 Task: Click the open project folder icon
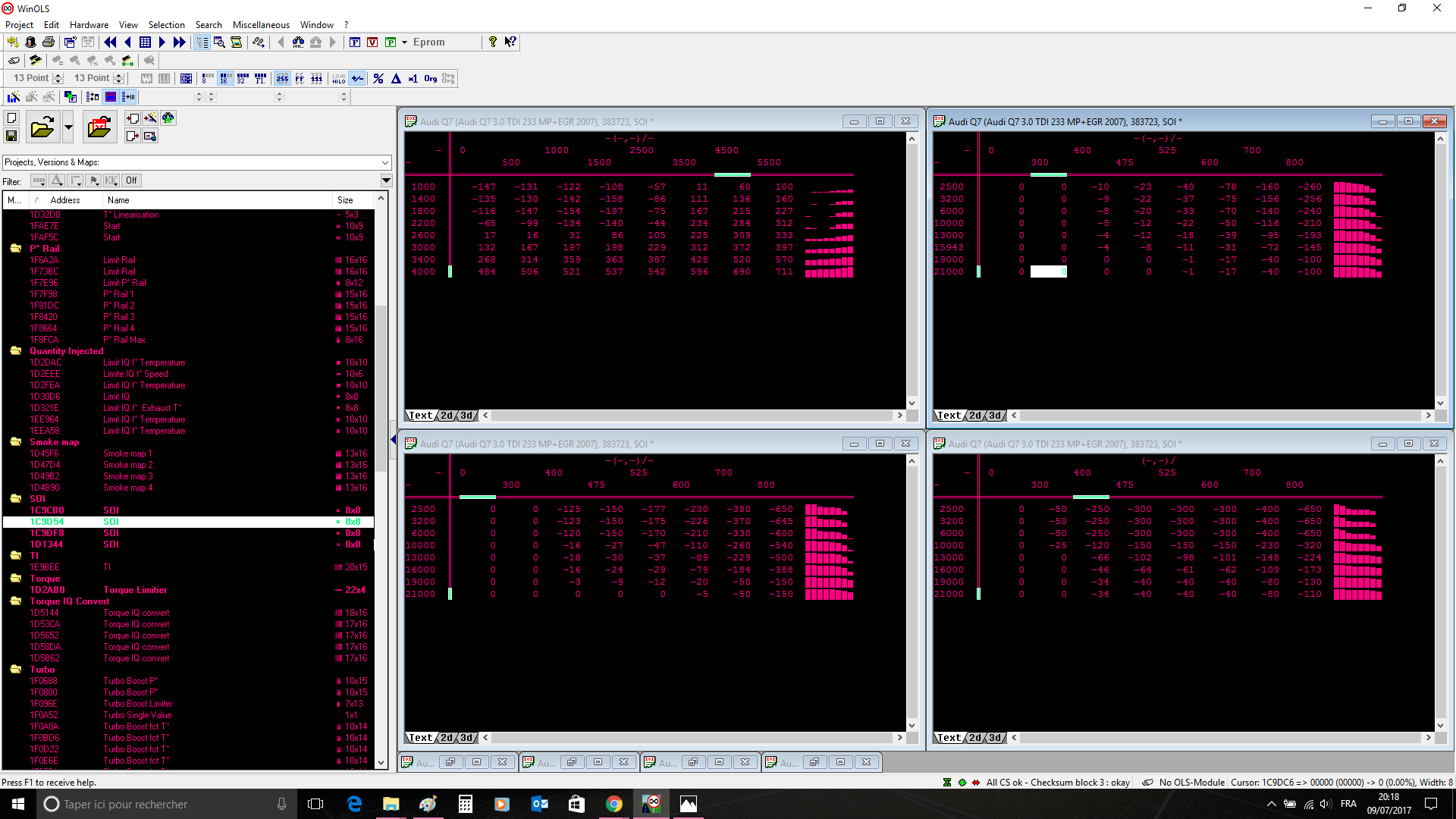tap(42, 127)
